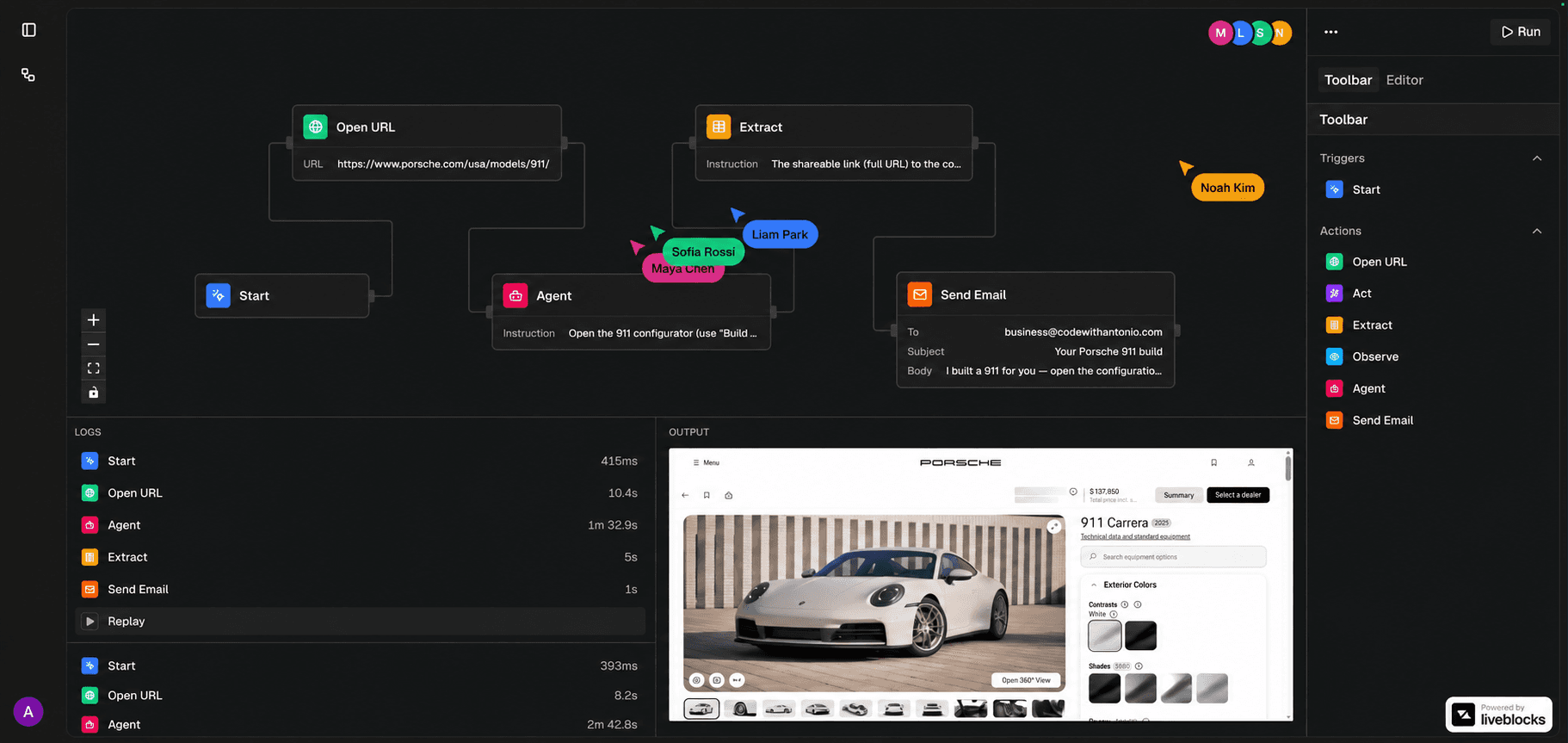Select the Observe action in the toolbar
This screenshot has width=1568, height=743.
[1362, 356]
